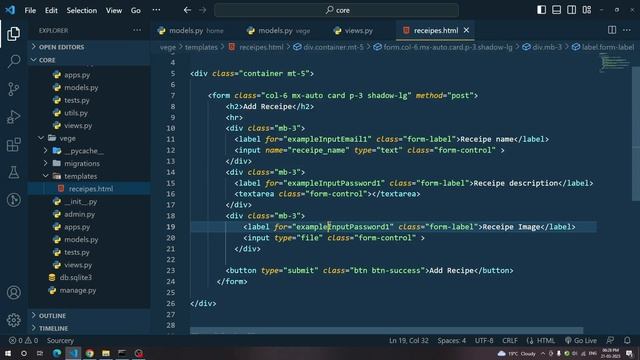Click templates in the breadcrumb path
The height and width of the screenshot is (360, 640).
click(x=201, y=47)
